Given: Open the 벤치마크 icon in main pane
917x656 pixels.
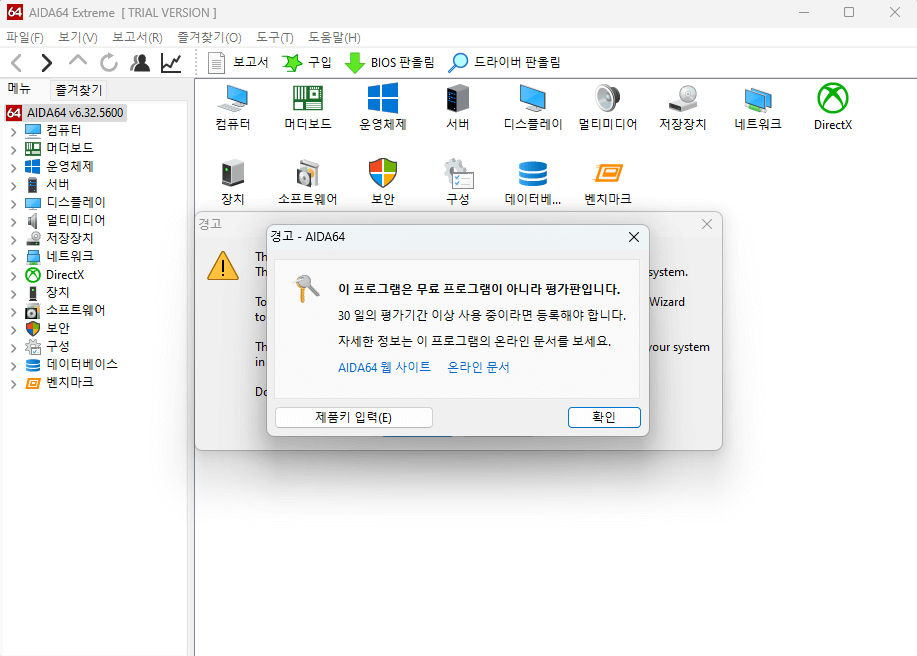Looking at the screenshot, I should click(608, 182).
